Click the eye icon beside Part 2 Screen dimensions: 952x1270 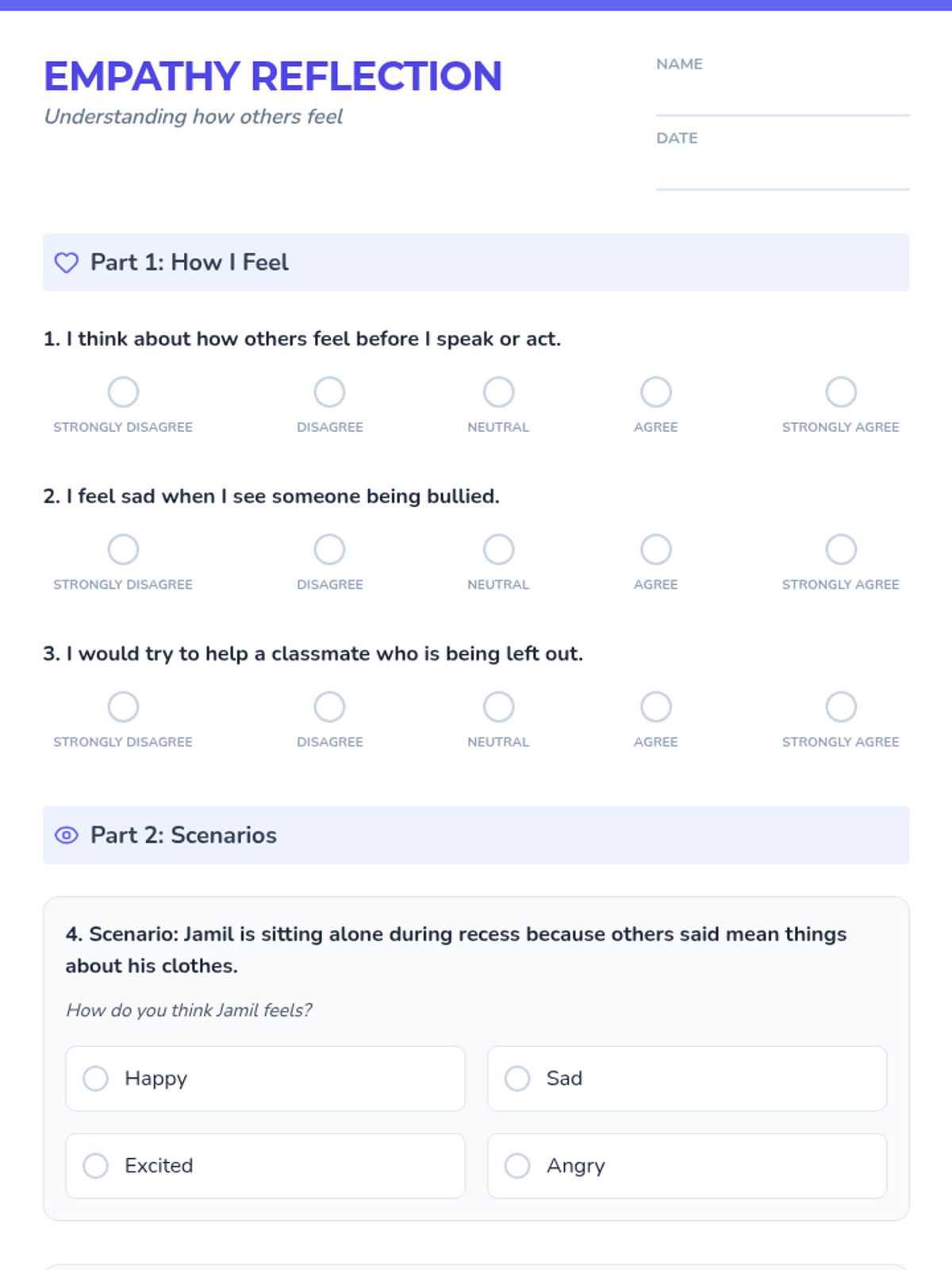point(67,835)
